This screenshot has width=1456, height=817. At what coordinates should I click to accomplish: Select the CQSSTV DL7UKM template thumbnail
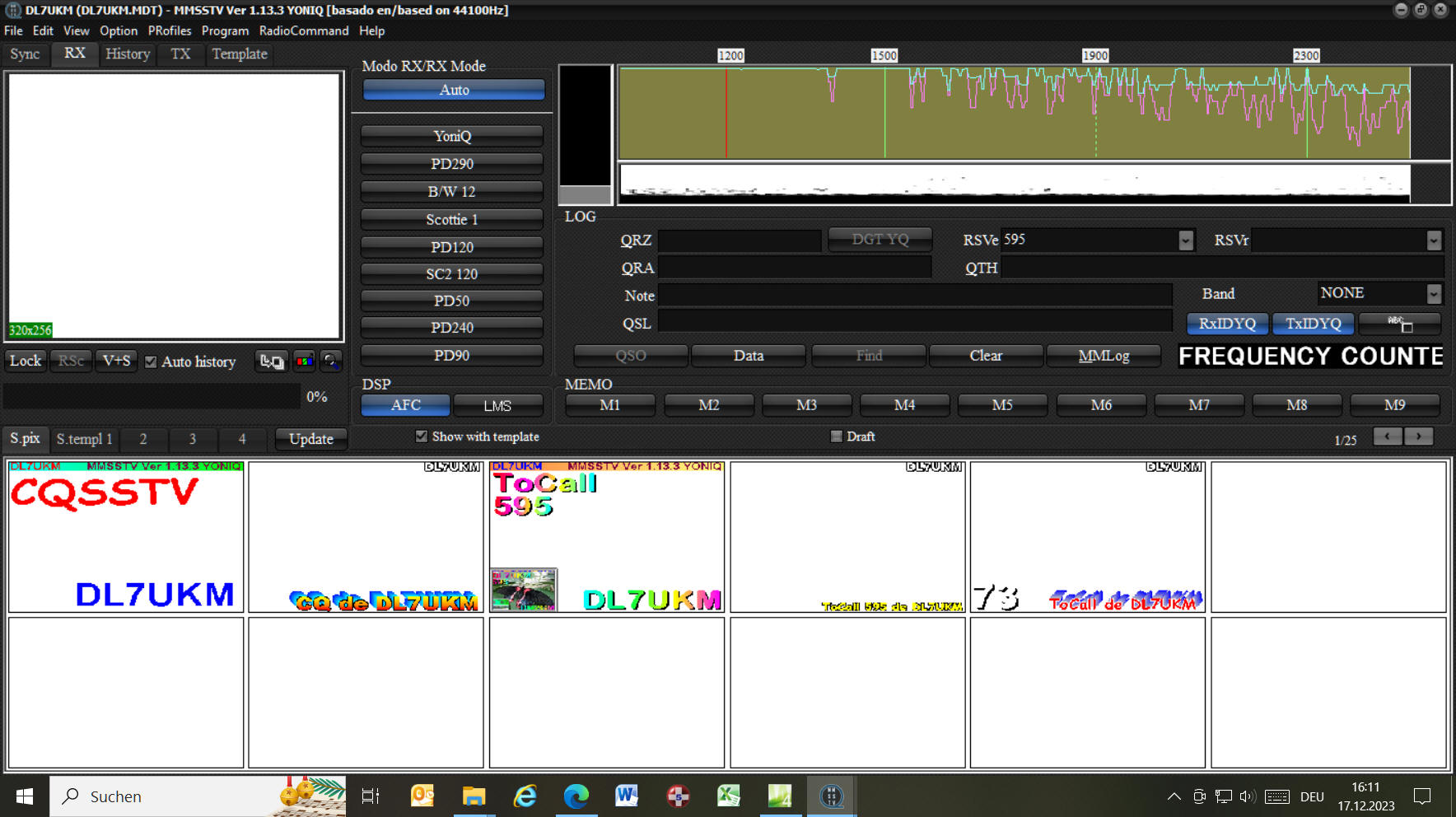(x=126, y=536)
